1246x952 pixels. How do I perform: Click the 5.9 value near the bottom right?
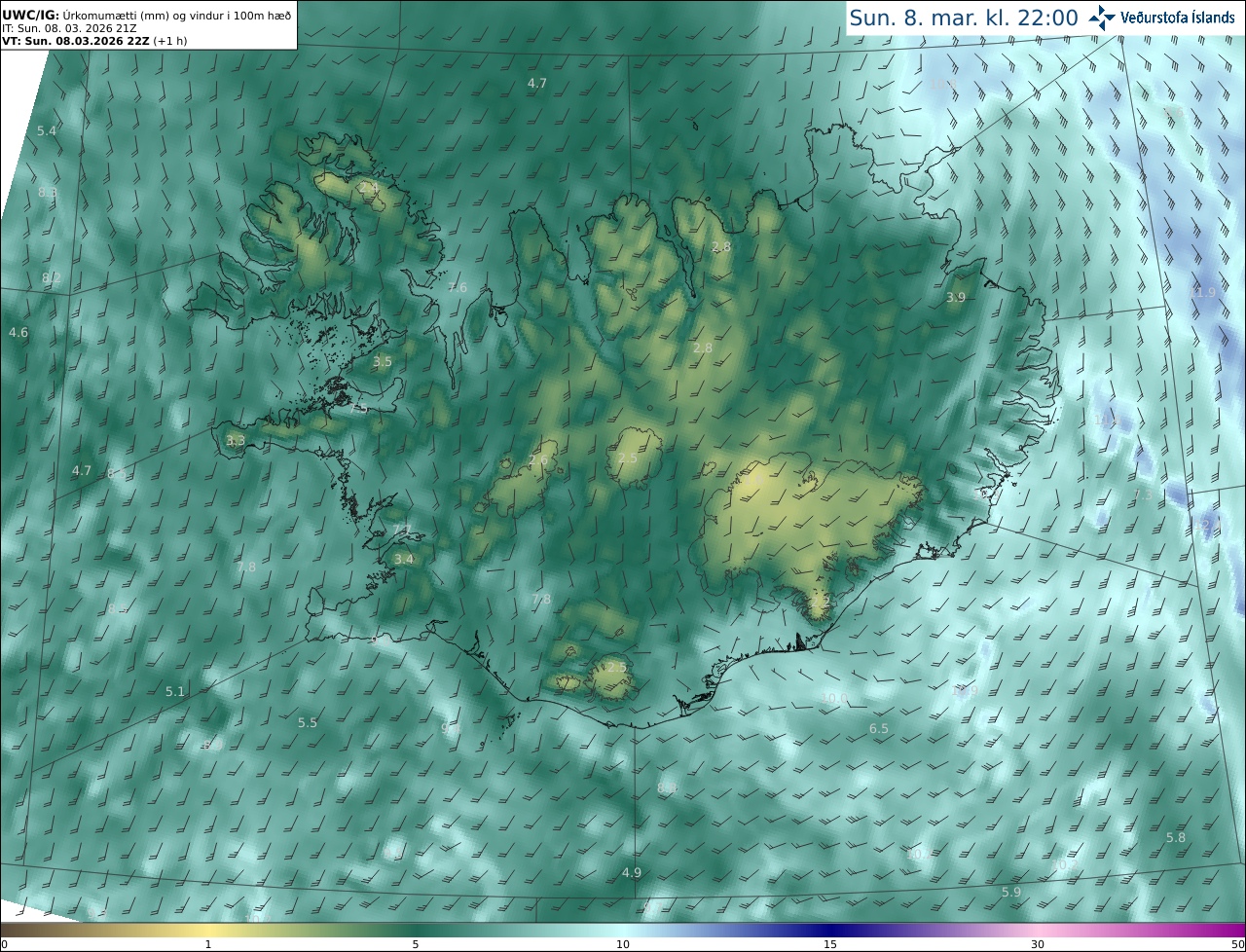(1011, 893)
